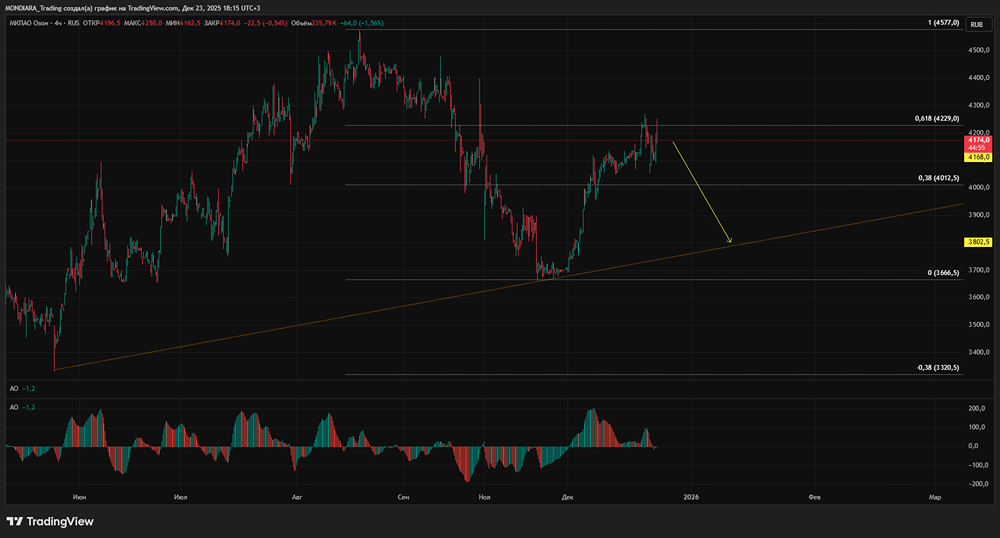The height and width of the screenshot is (538, 1000).
Task: Click the 0,0 oscillator scale label
Action: coord(973,446)
